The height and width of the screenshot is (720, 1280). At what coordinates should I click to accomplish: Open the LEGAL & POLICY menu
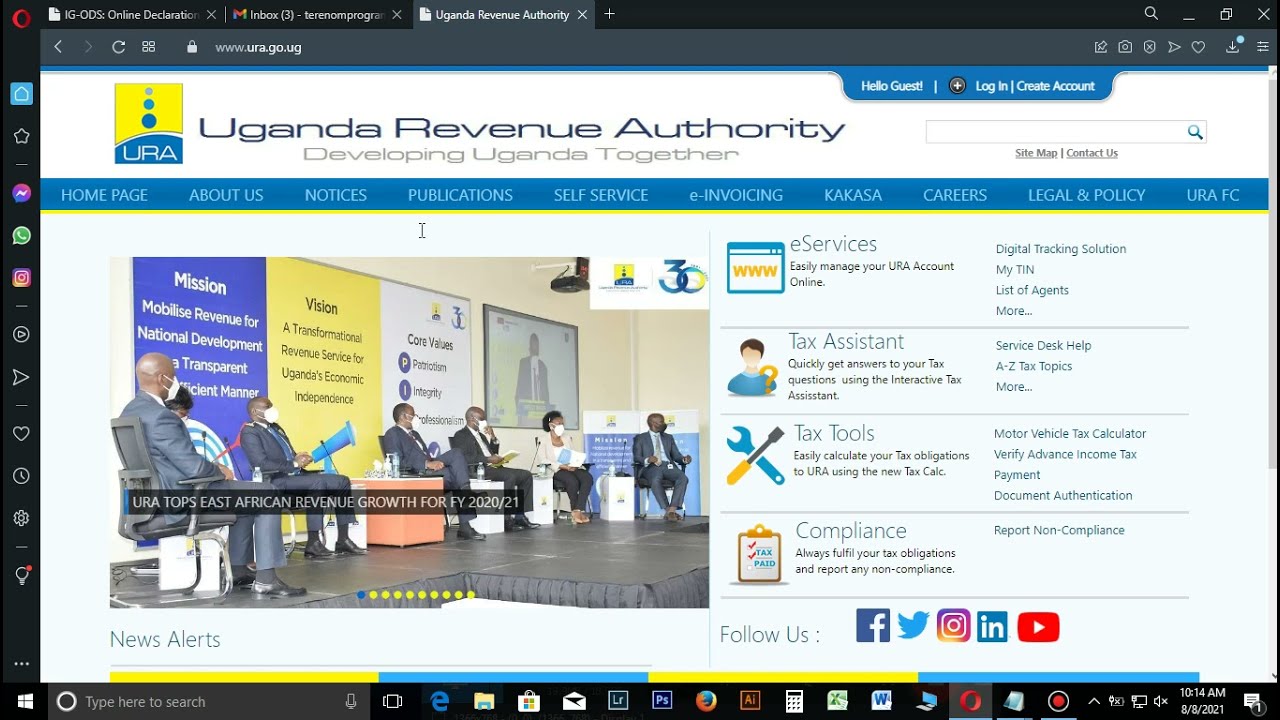click(x=1087, y=195)
